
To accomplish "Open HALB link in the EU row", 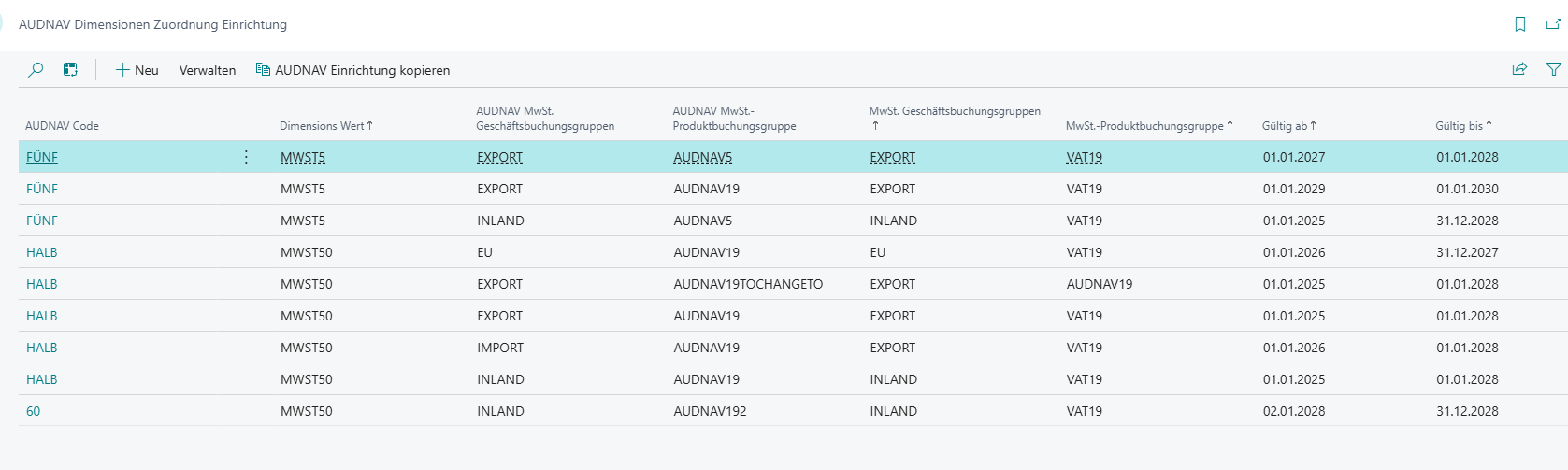I will point(42,252).
